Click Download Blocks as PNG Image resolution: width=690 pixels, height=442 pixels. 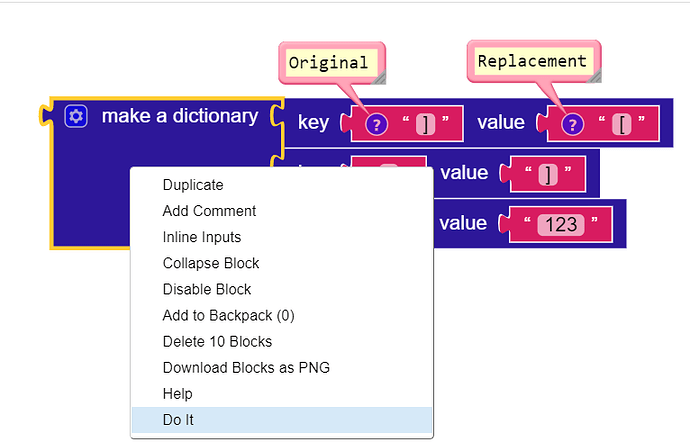point(246,367)
